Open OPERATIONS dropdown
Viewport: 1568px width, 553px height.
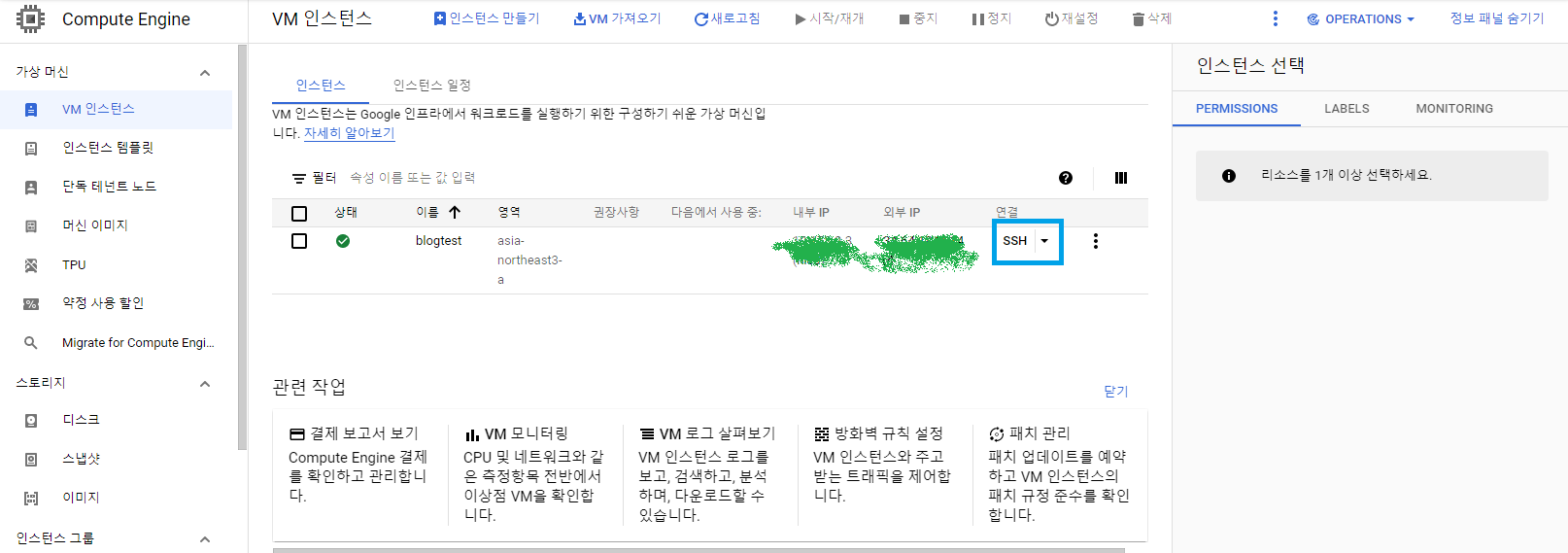[1360, 18]
